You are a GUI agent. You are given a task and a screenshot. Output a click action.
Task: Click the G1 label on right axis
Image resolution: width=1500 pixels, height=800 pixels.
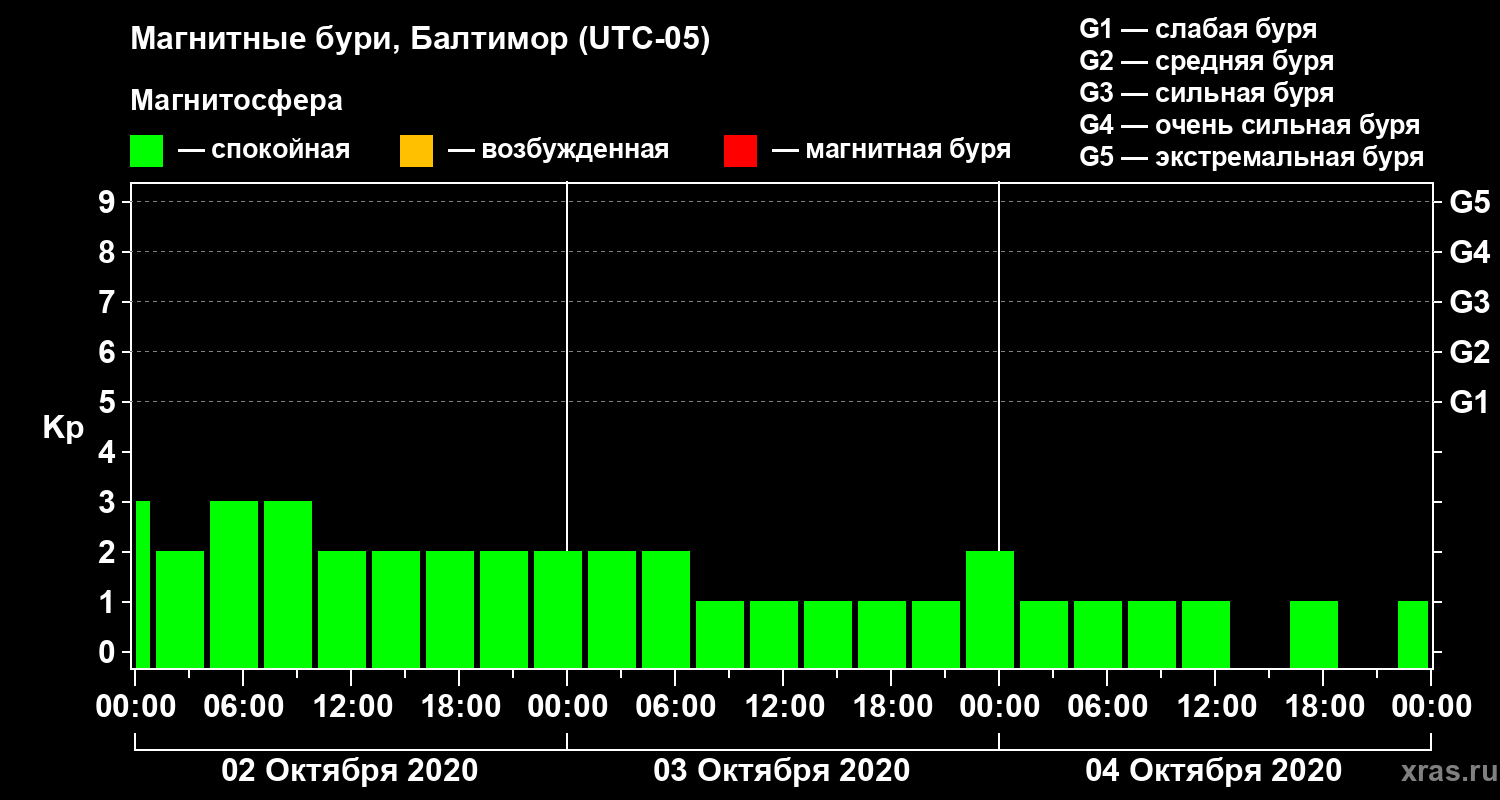point(1469,403)
